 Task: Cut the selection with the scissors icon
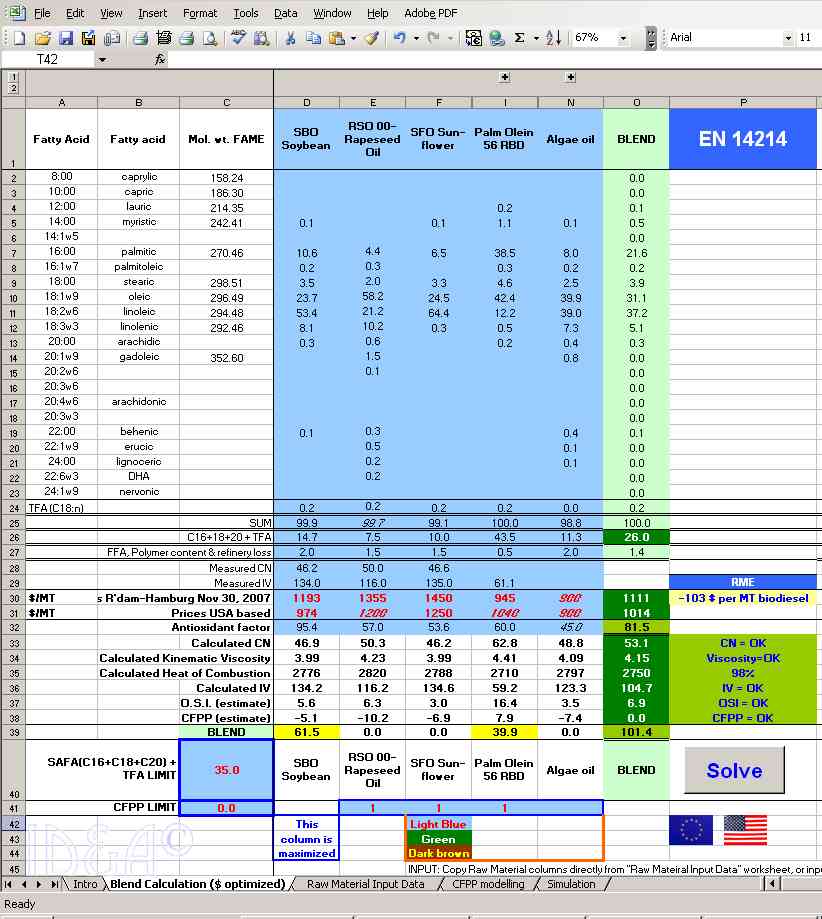290,39
